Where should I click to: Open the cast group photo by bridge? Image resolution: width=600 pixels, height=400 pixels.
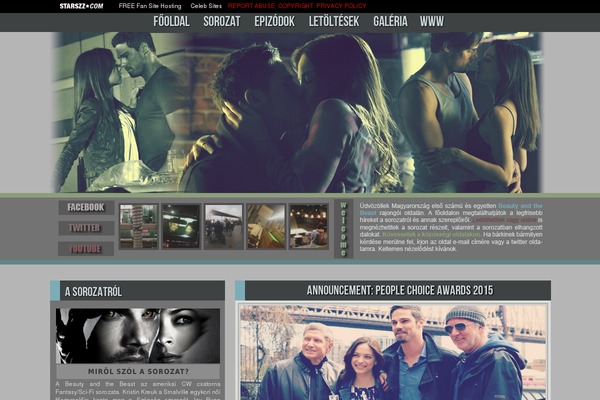(393, 352)
